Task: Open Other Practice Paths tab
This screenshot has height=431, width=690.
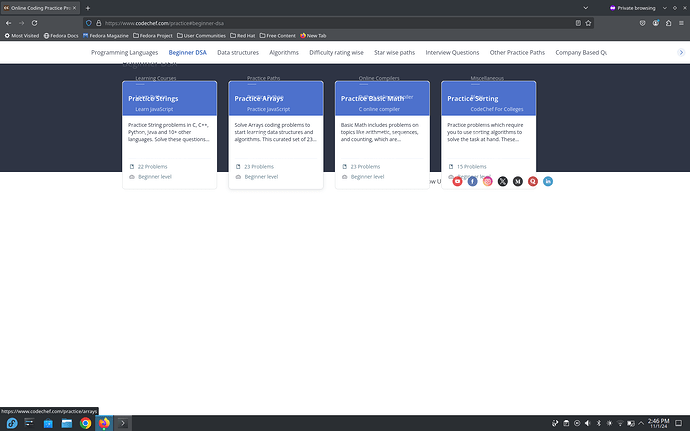Action: click(x=517, y=52)
